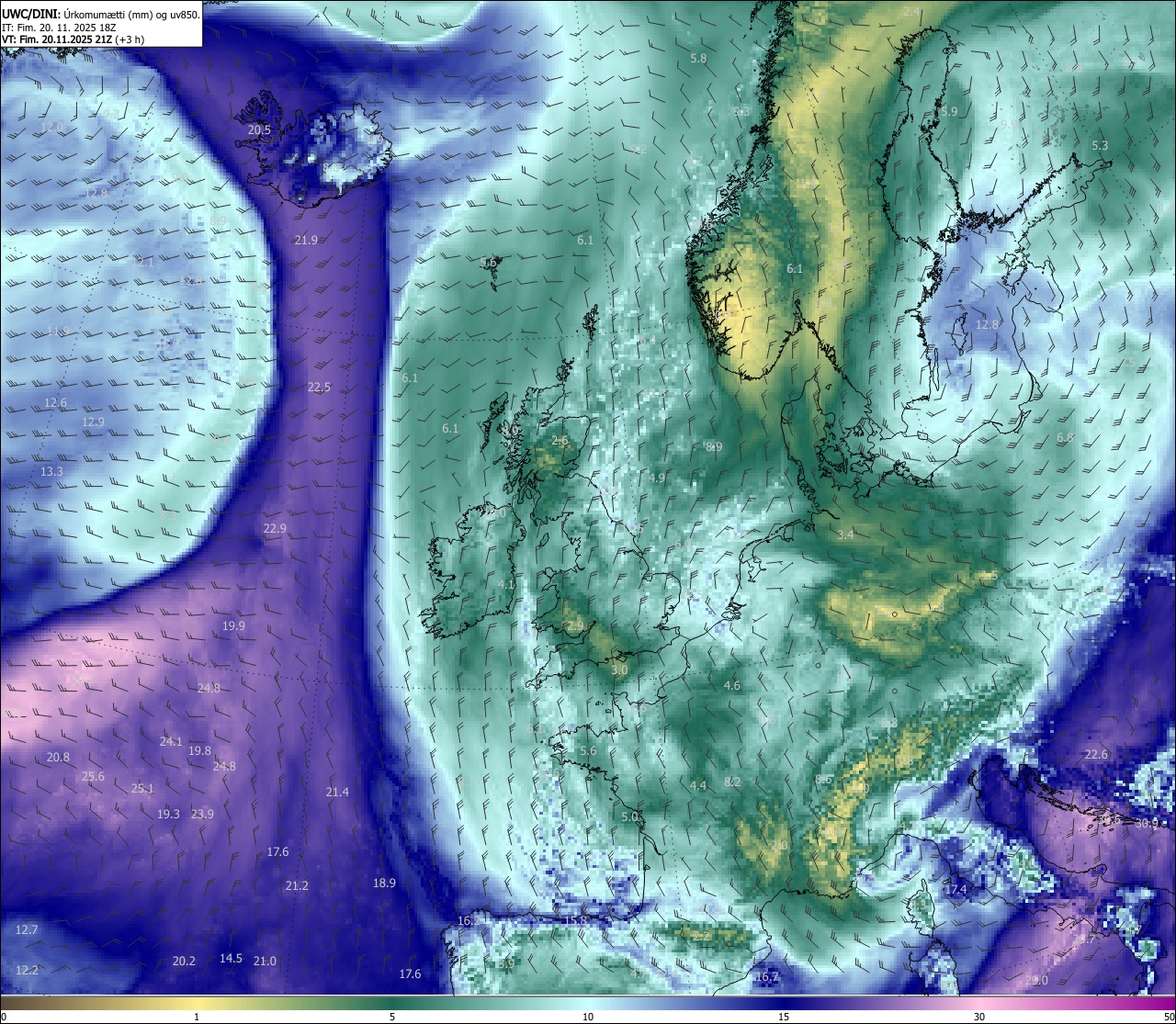Click the 21.9 value south of Iceland

306,240
